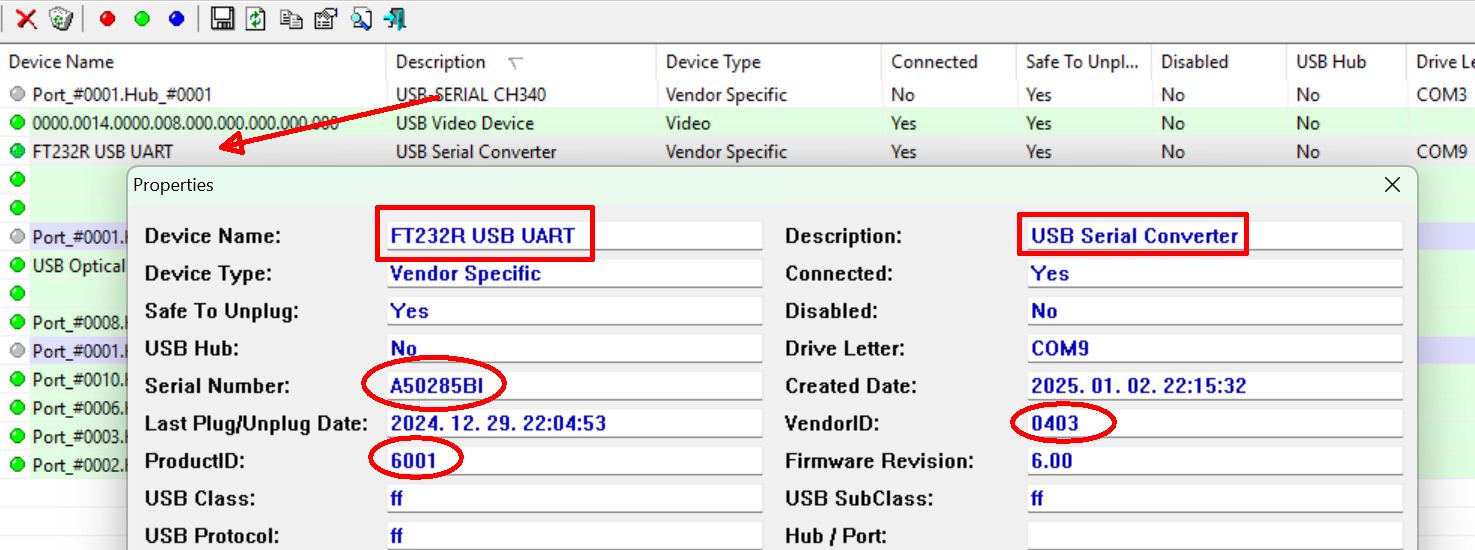
Task: Select the USB Optical device row
Action: pos(64,266)
